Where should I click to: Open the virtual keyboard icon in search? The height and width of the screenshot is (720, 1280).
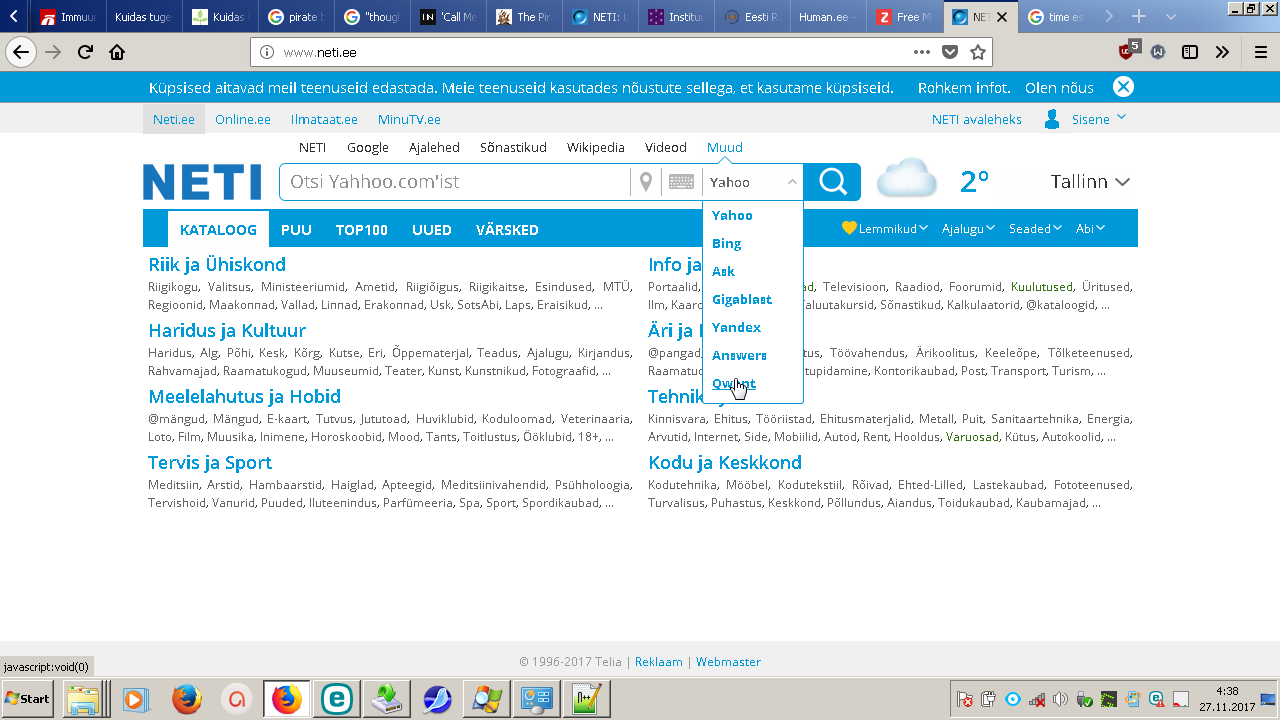tap(681, 182)
